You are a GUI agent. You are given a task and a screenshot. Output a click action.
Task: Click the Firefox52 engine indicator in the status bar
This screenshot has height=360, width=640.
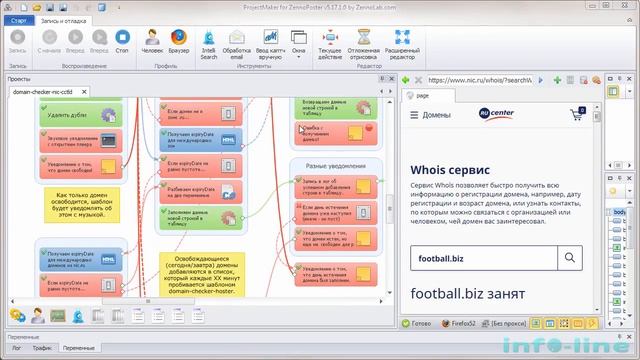pyautogui.click(x=458, y=323)
